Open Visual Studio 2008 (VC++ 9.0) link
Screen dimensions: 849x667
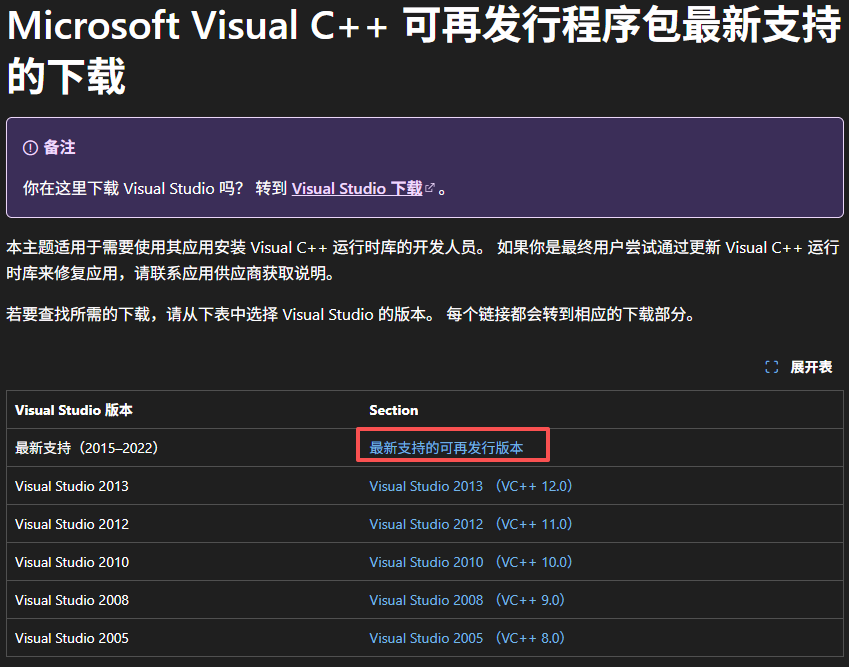pyautogui.click(x=467, y=599)
